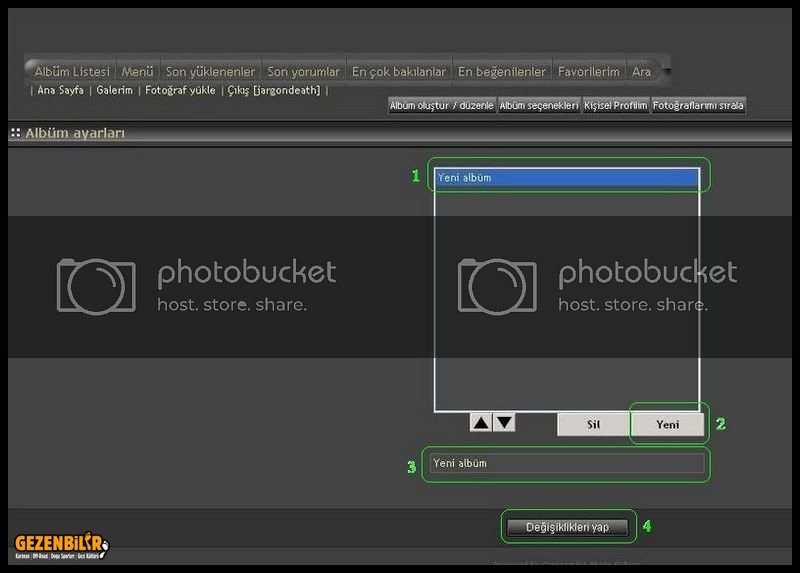Click the move album down arrow
This screenshot has width=800, height=573.
(505, 423)
